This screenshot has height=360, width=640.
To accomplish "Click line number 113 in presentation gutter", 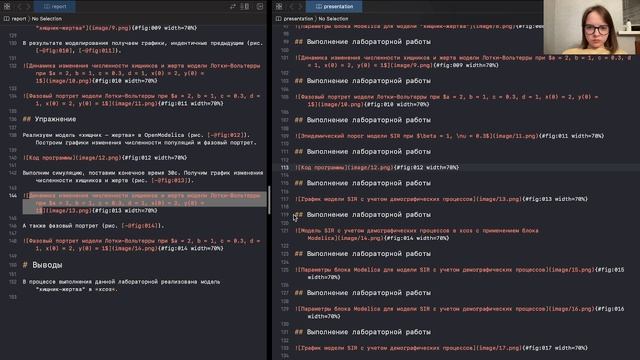I will [284, 167].
